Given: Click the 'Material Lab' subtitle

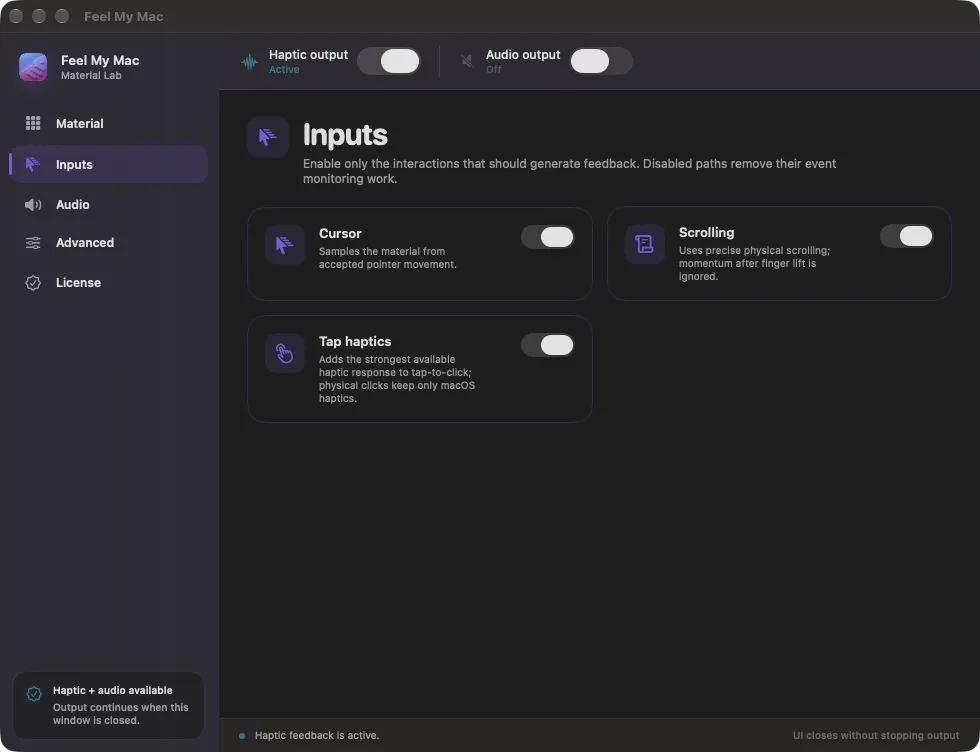Looking at the screenshot, I should [91, 76].
